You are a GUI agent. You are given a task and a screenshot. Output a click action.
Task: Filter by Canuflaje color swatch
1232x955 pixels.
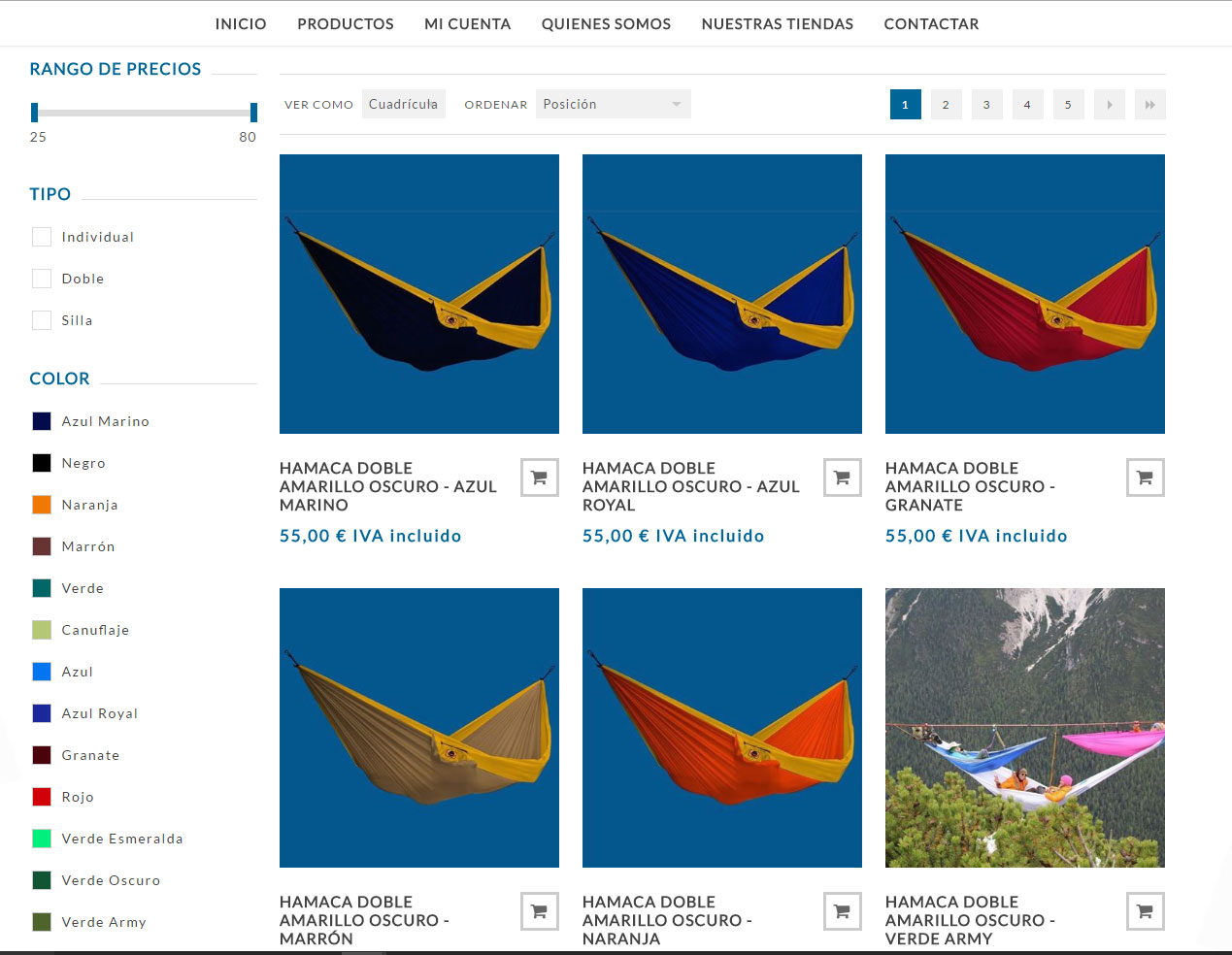pyautogui.click(x=42, y=630)
